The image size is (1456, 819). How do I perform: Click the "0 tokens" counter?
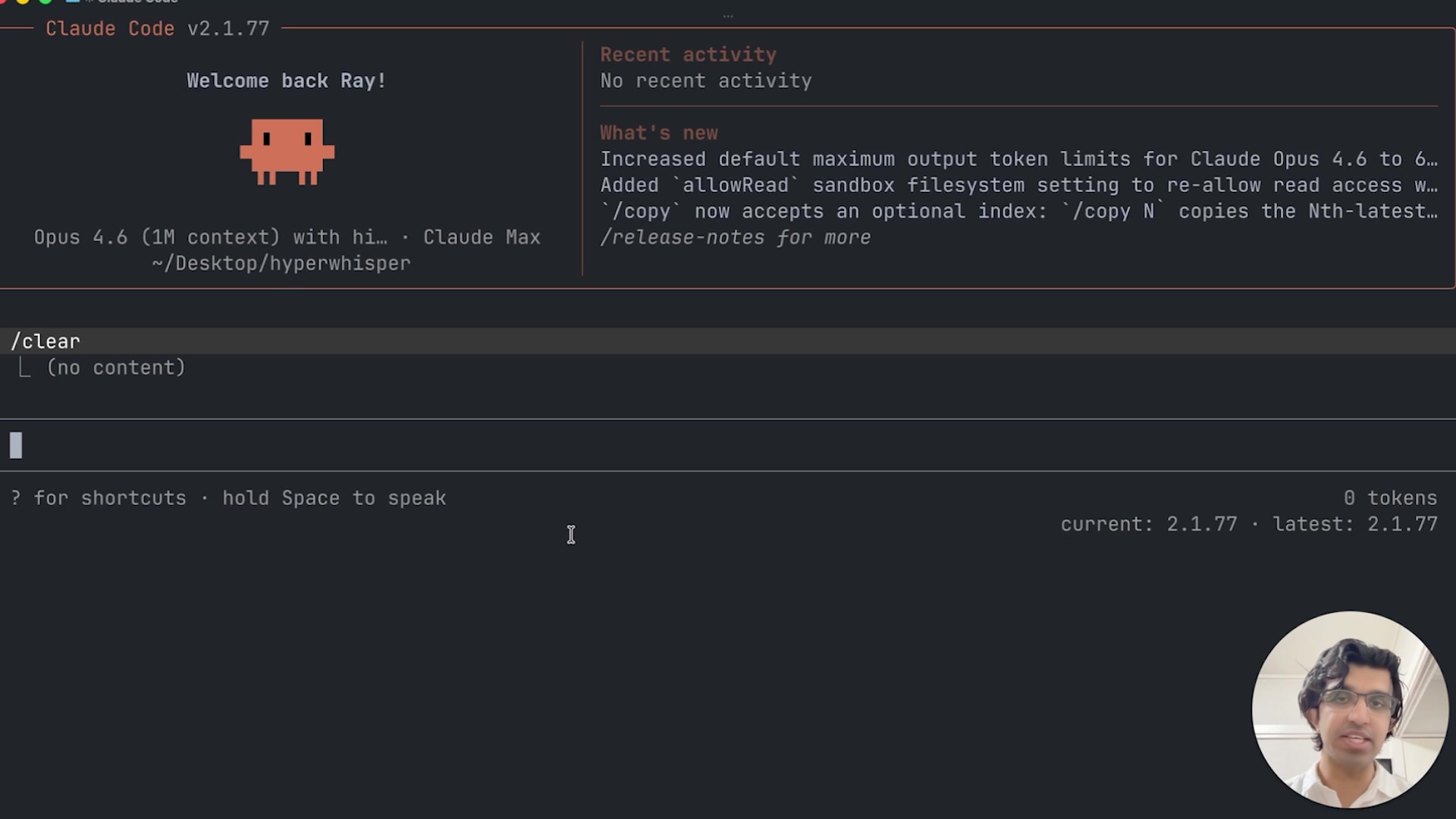(x=1390, y=498)
